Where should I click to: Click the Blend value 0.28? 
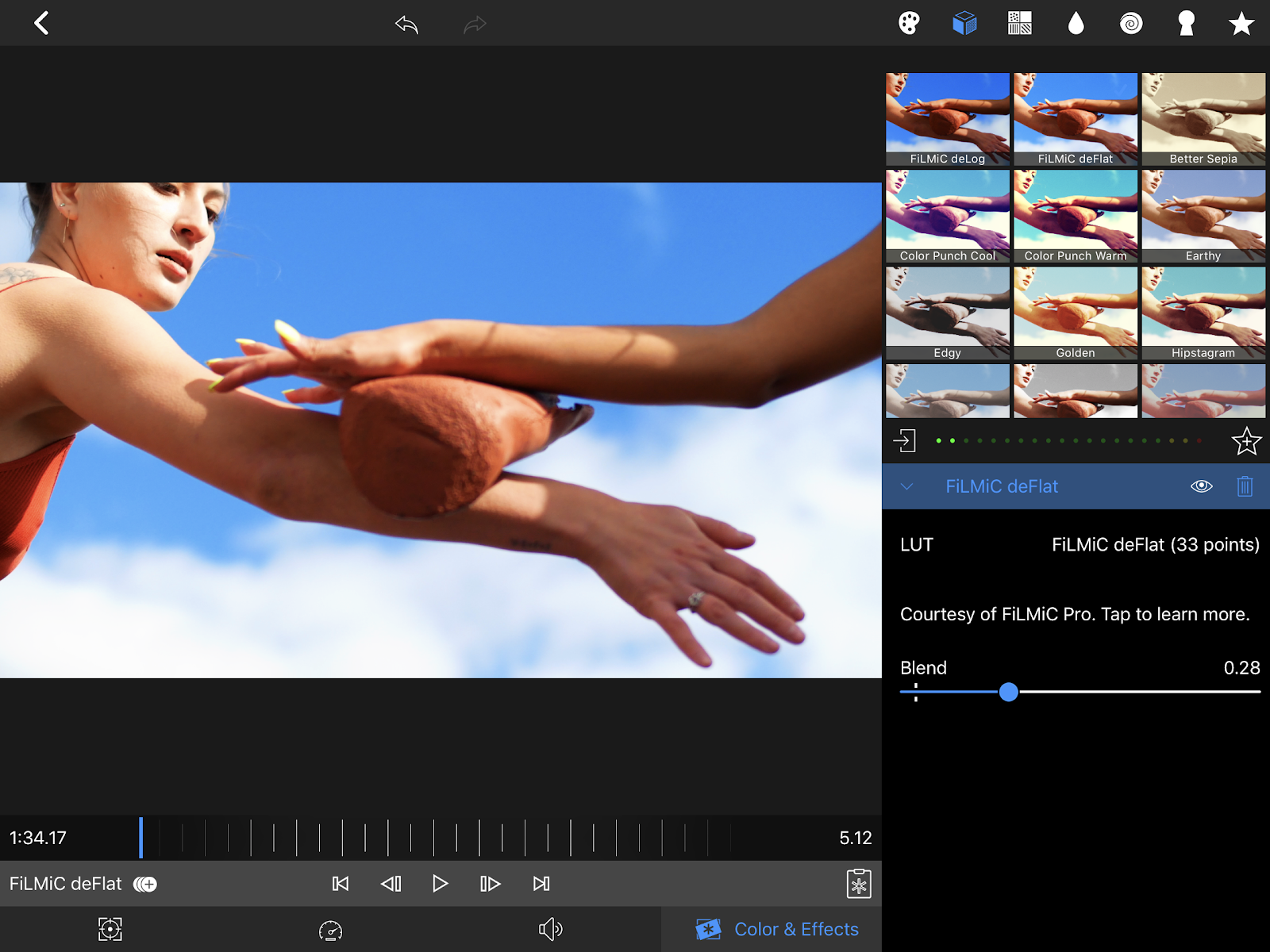tap(1241, 668)
